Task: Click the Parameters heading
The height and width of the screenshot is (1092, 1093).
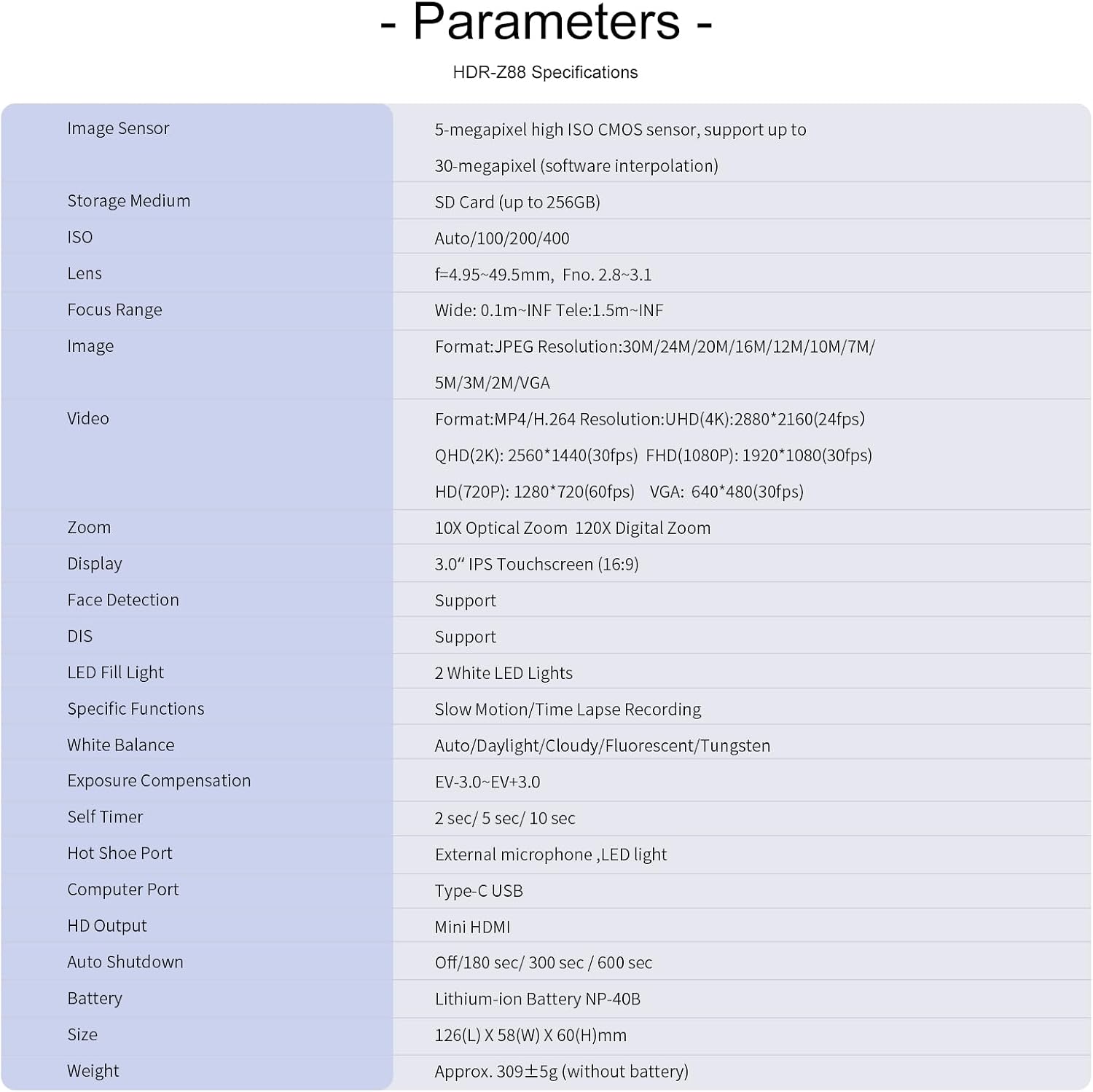Action: click(x=546, y=22)
